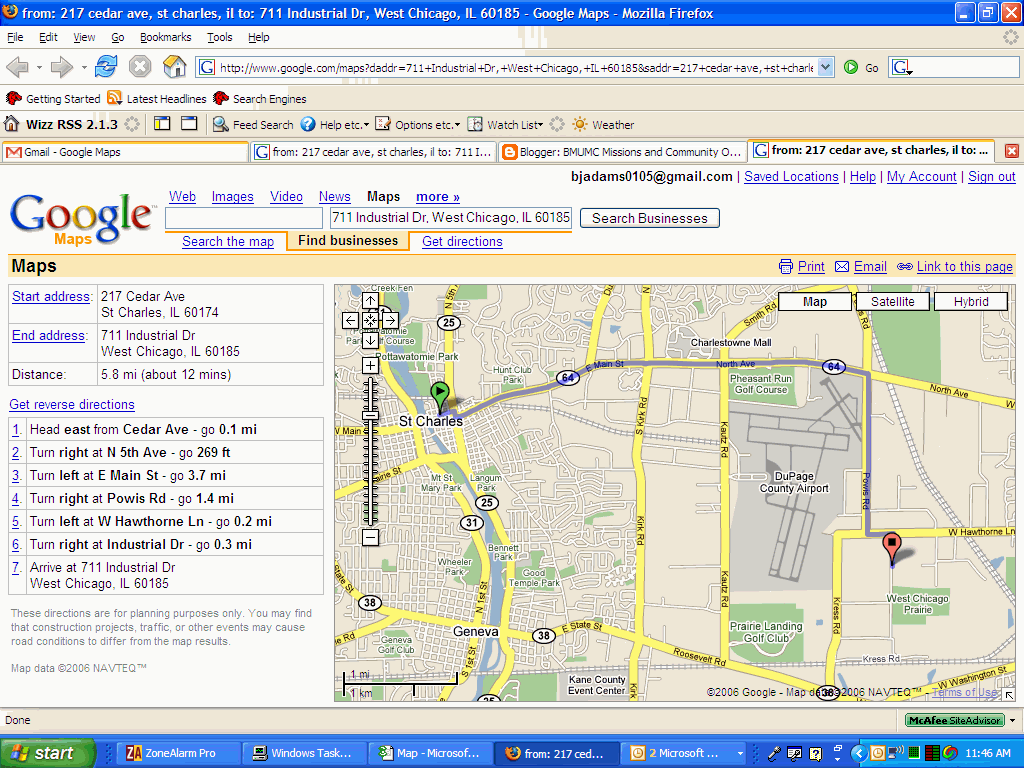Select the Get directions tab

(x=462, y=242)
